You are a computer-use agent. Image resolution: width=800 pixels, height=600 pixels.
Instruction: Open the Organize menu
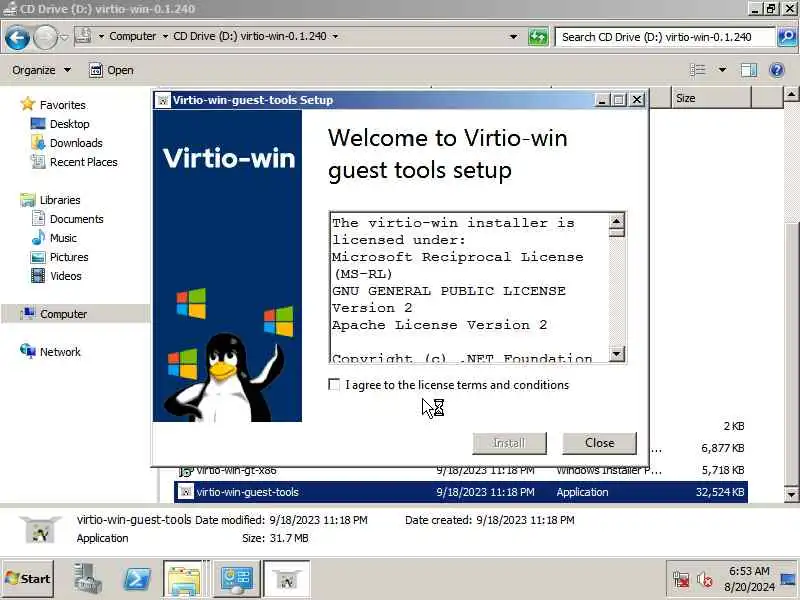(x=41, y=70)
